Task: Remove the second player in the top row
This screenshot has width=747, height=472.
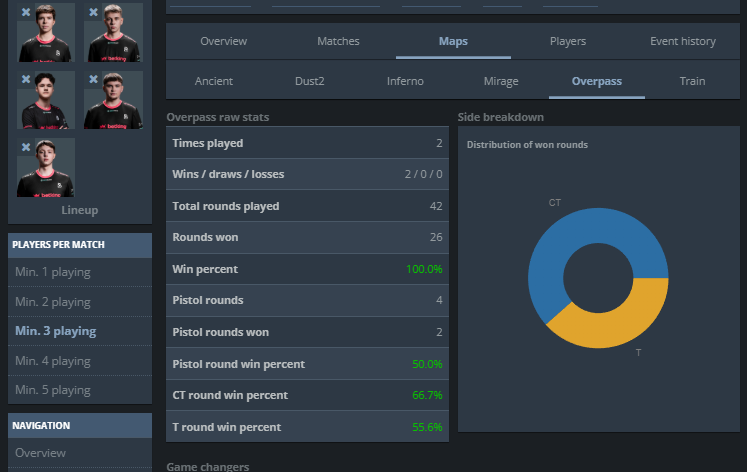Action: (x=93, y=13)
